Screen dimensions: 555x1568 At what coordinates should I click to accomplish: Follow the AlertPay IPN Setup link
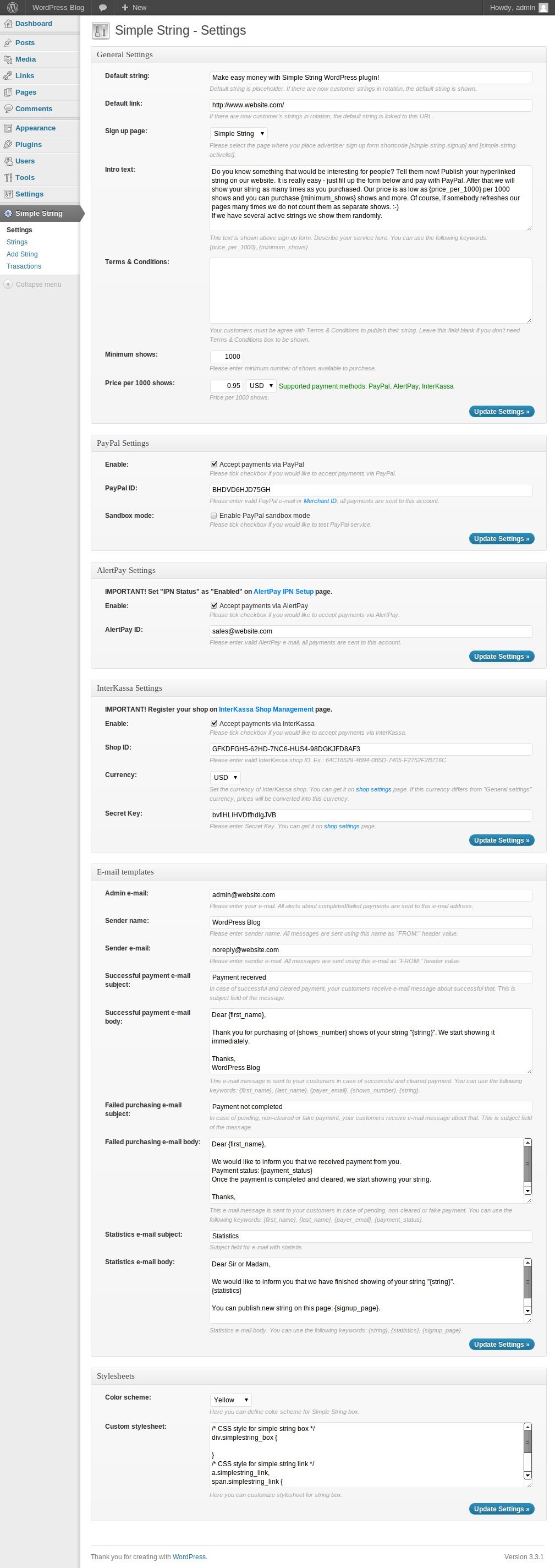coord(284,592)
